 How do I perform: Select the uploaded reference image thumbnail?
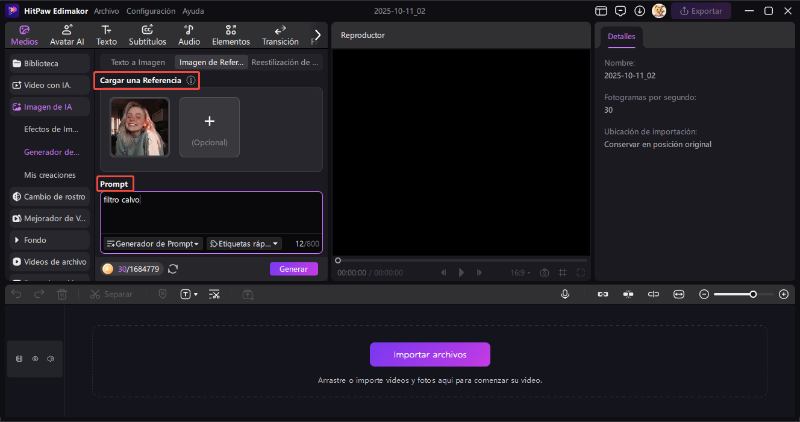coord(140,127)
